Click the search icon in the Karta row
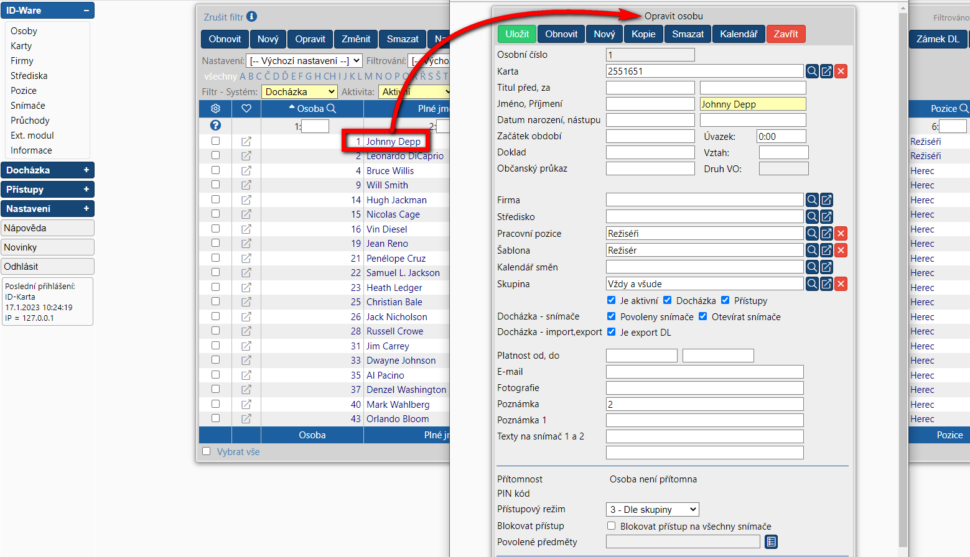The image size is (970, 557). (812, 71)
